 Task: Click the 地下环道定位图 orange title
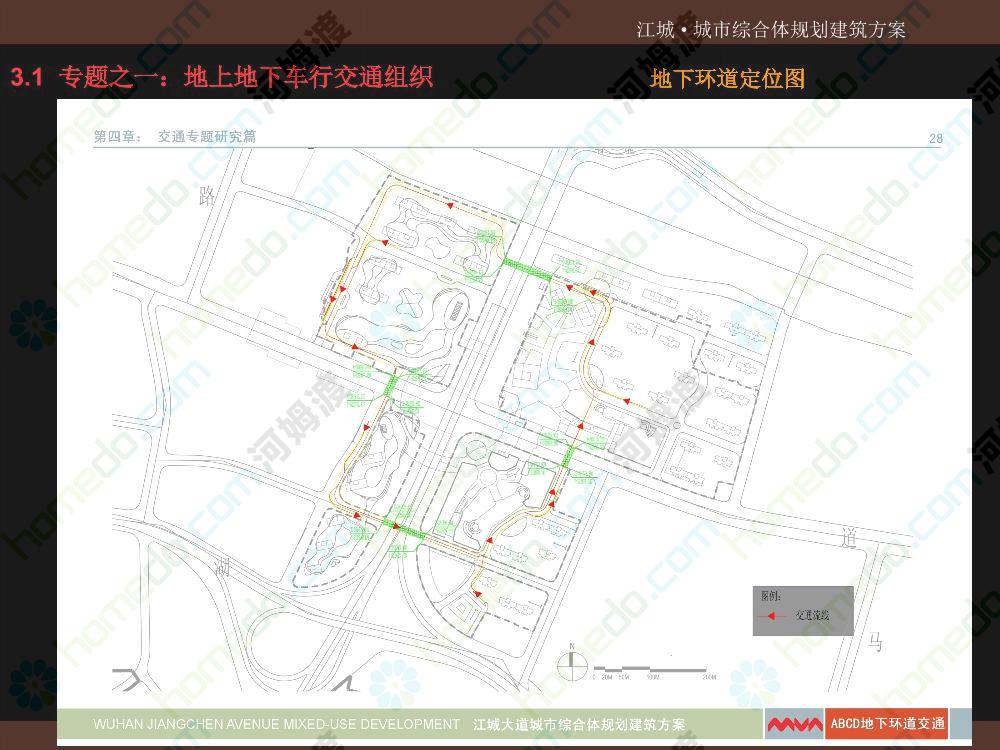click(x=727, y=79)
